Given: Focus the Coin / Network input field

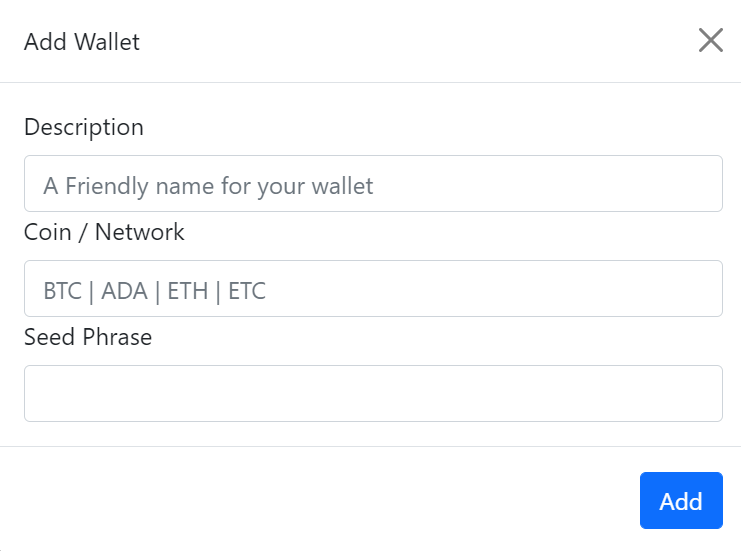Looking at the screenshot, I should 373,289.
